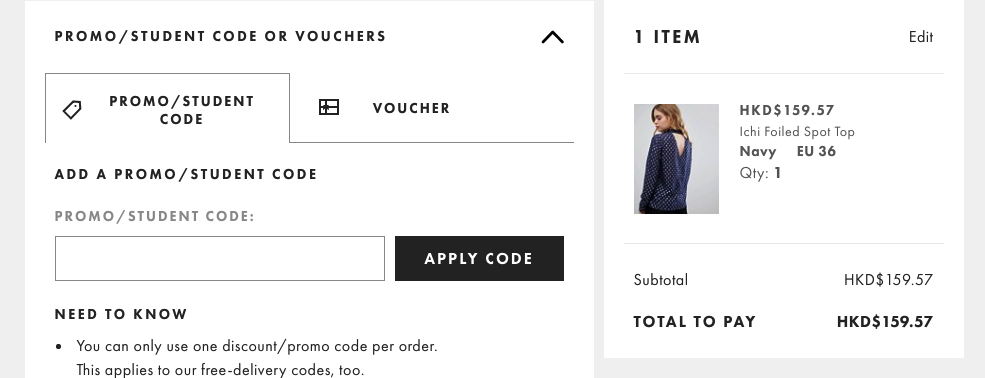Click the Total To Pay amount
The image size is (985, 378).
[884, 322]
